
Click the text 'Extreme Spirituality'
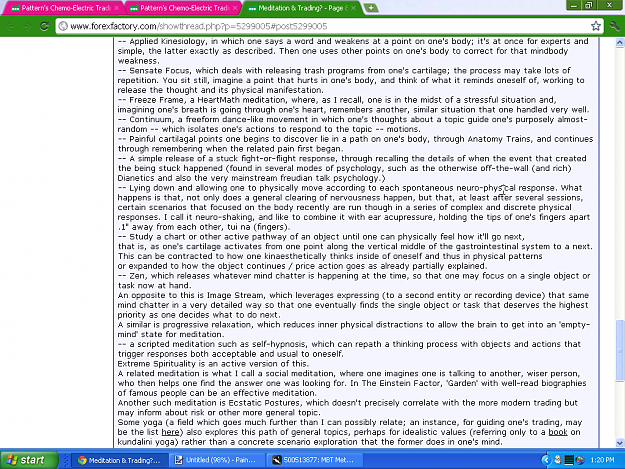157,363
